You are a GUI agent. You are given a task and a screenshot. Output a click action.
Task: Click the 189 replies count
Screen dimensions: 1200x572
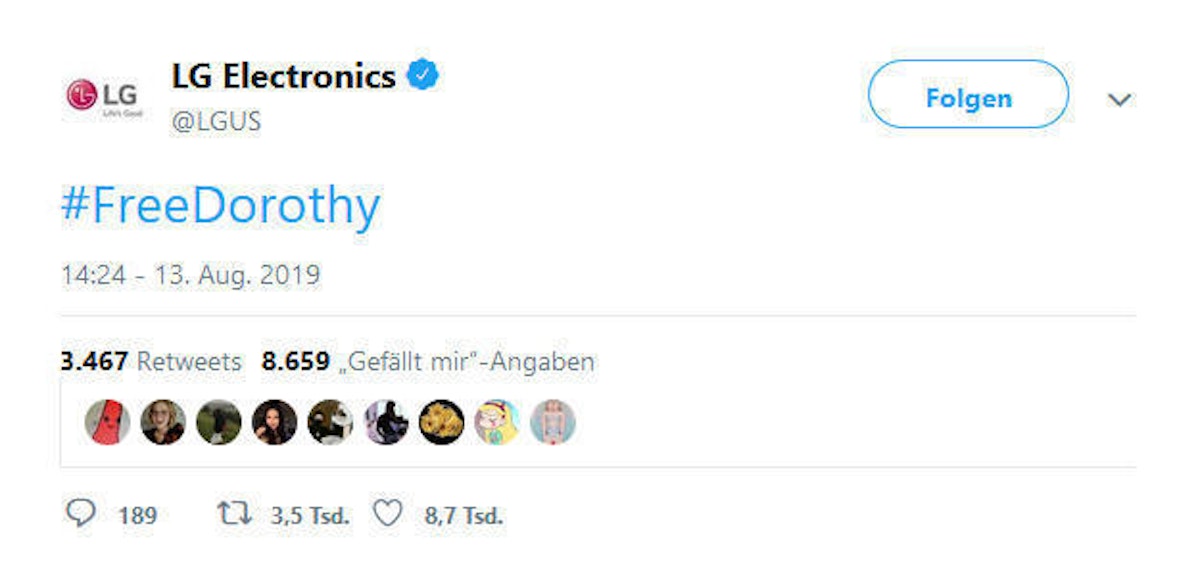[x=137, y=516]
